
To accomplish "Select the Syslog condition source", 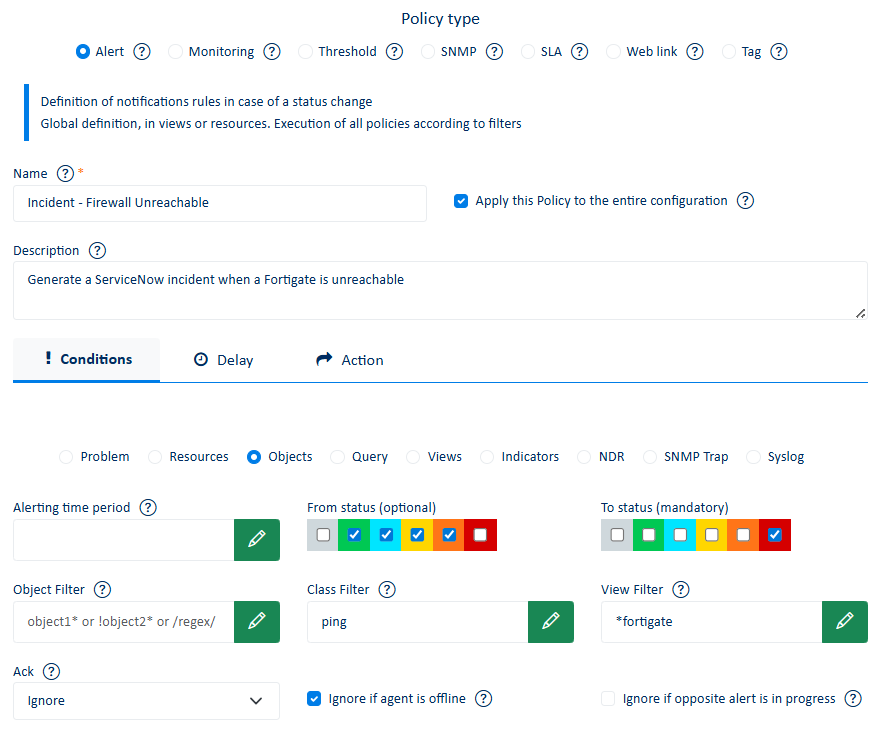I will pos(753,456).
